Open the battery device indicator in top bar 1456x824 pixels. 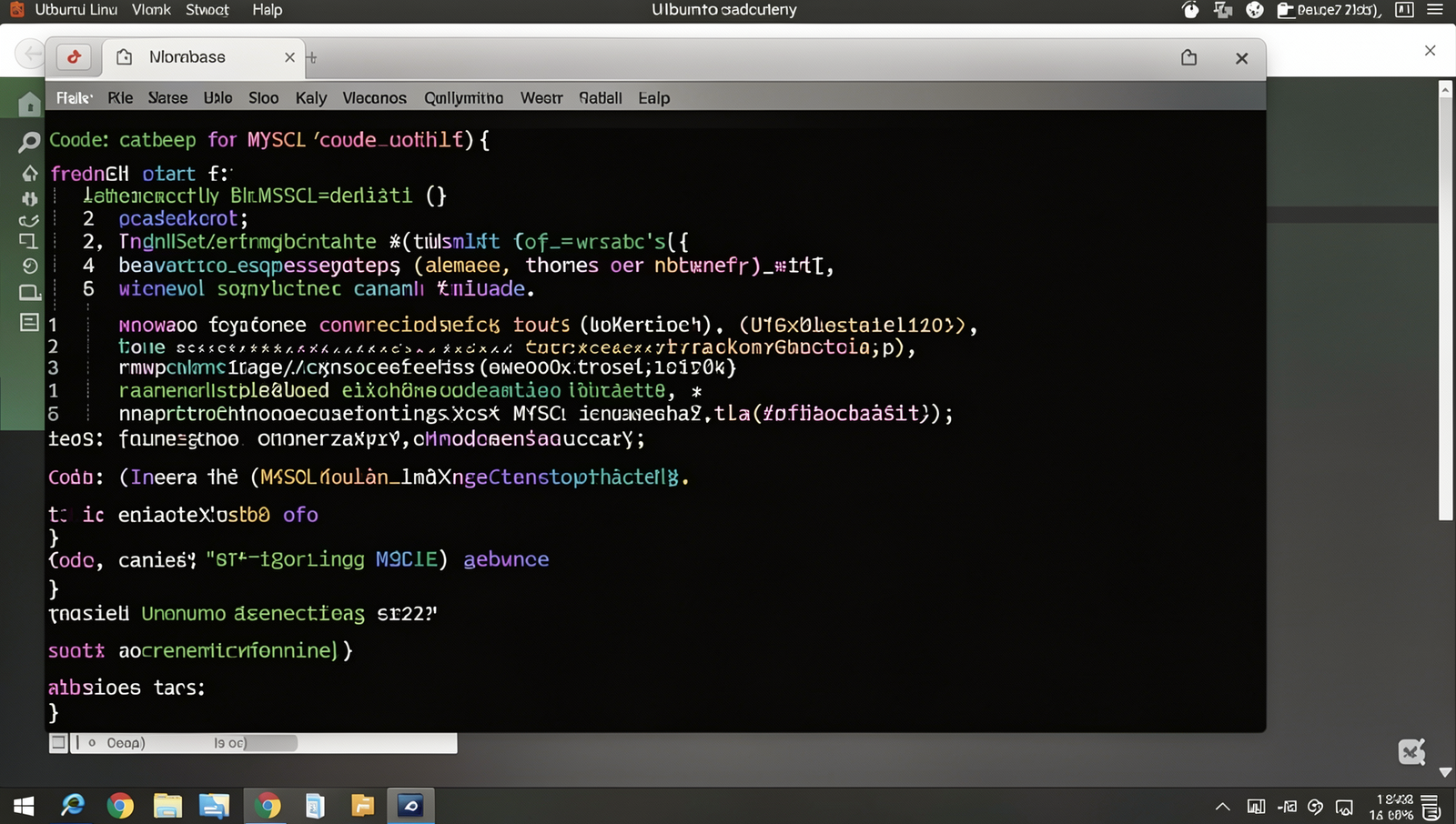(x=1329, y=10)
